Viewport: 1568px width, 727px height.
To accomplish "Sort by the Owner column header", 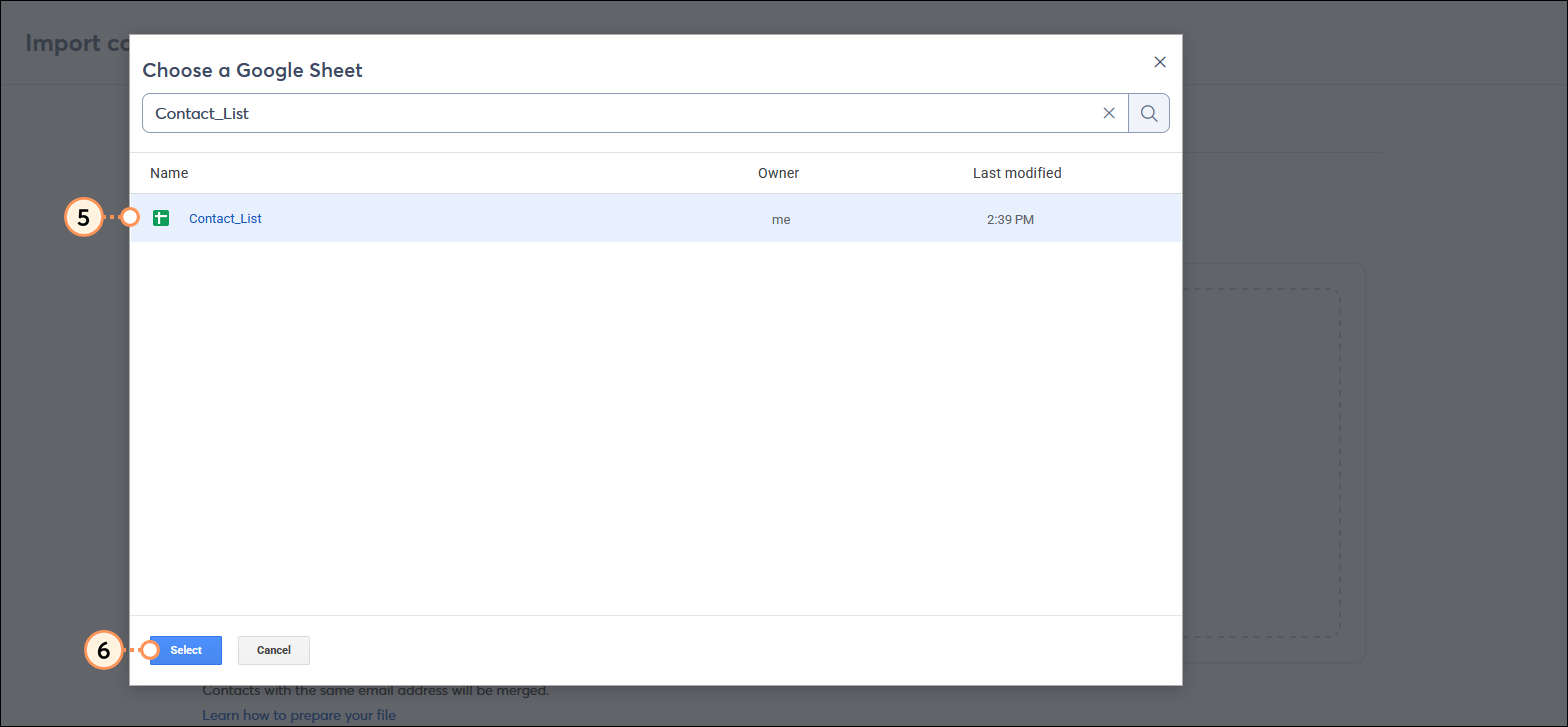I will tap(778, 173).
